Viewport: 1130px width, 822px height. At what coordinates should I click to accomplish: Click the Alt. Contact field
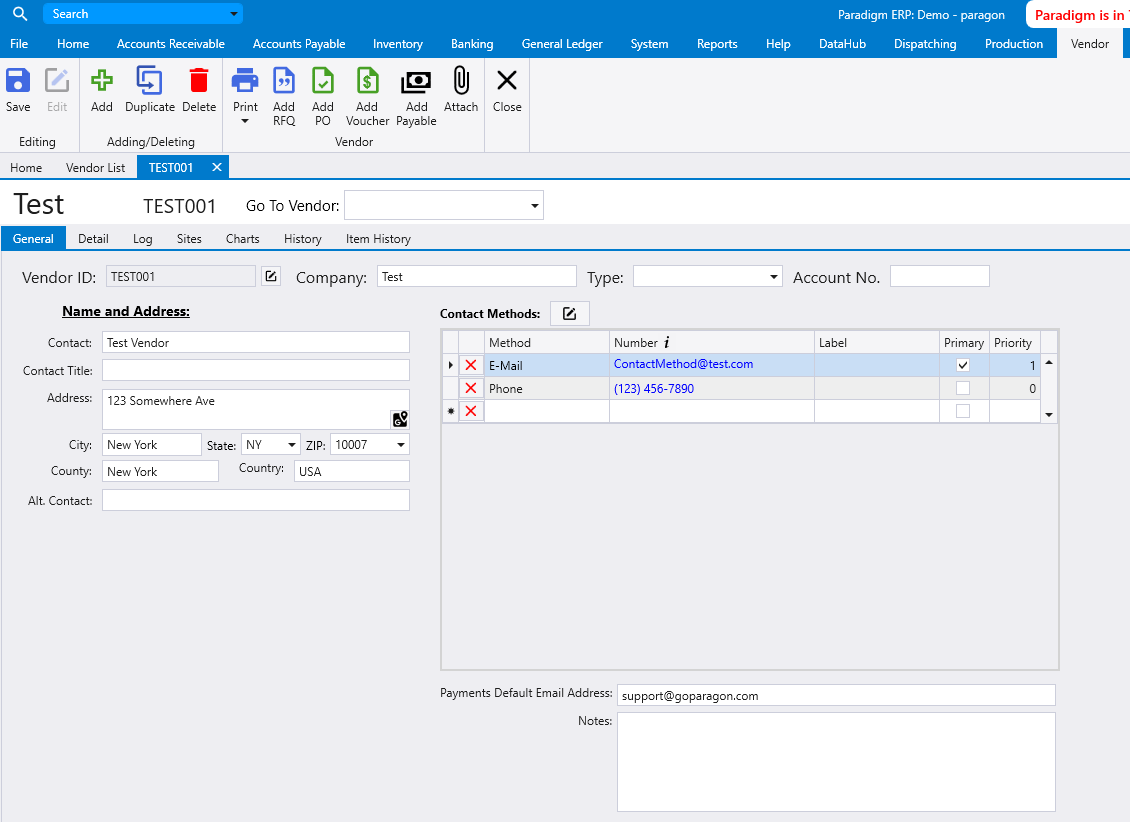point(256,500)
